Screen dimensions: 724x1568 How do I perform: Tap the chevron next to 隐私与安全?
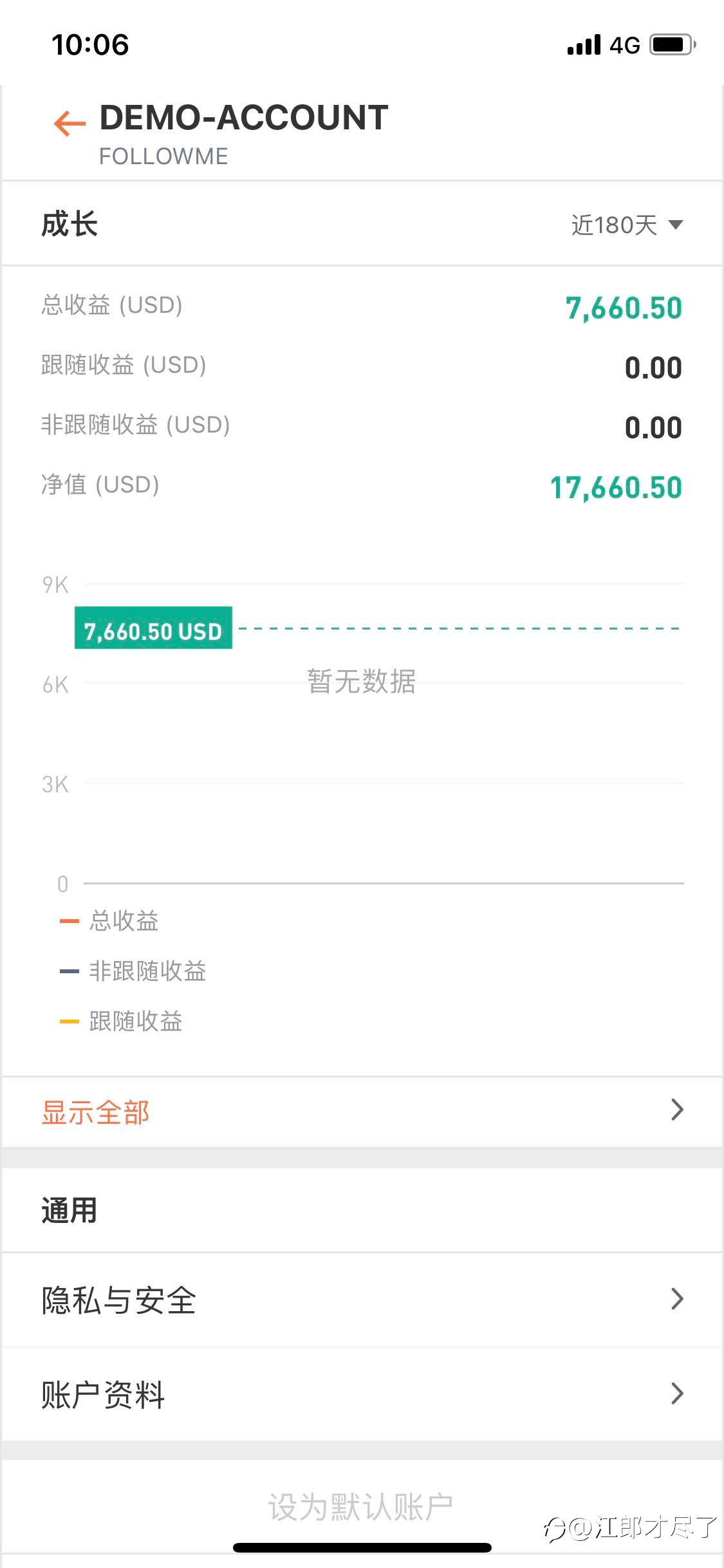(677, 1299)
